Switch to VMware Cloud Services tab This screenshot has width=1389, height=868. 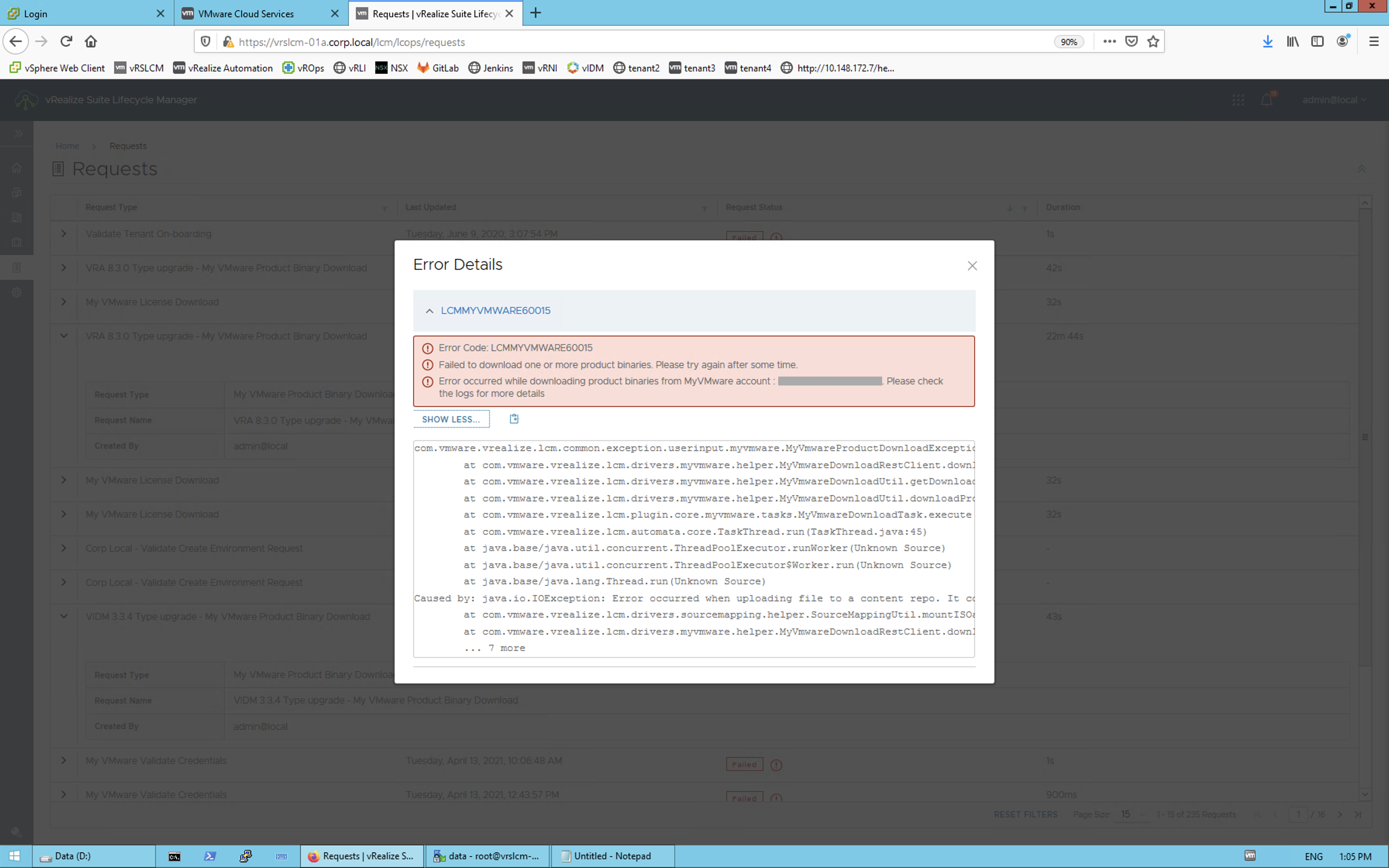[246, 14]
